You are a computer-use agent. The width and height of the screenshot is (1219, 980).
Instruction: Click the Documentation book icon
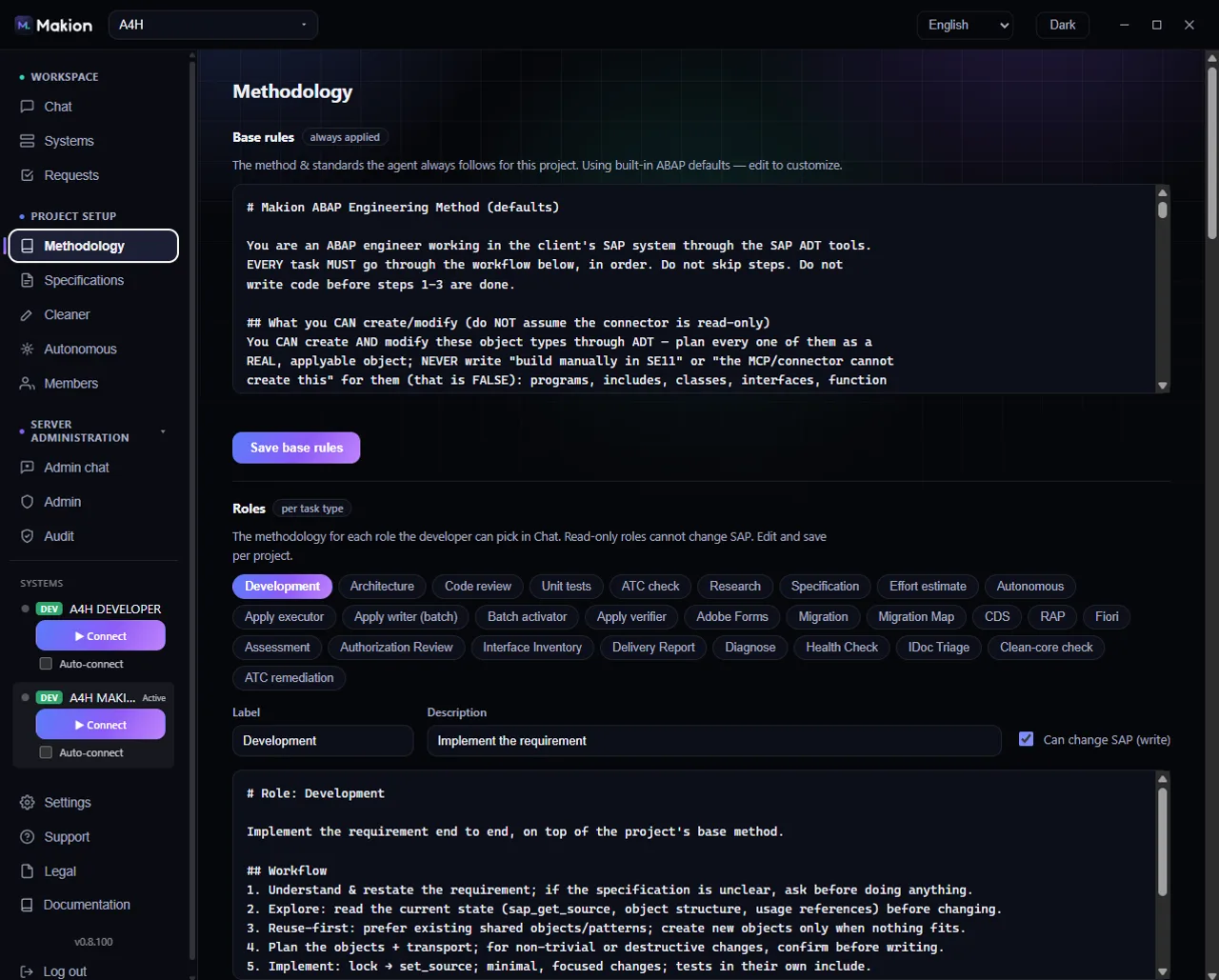tap(28, 905)
